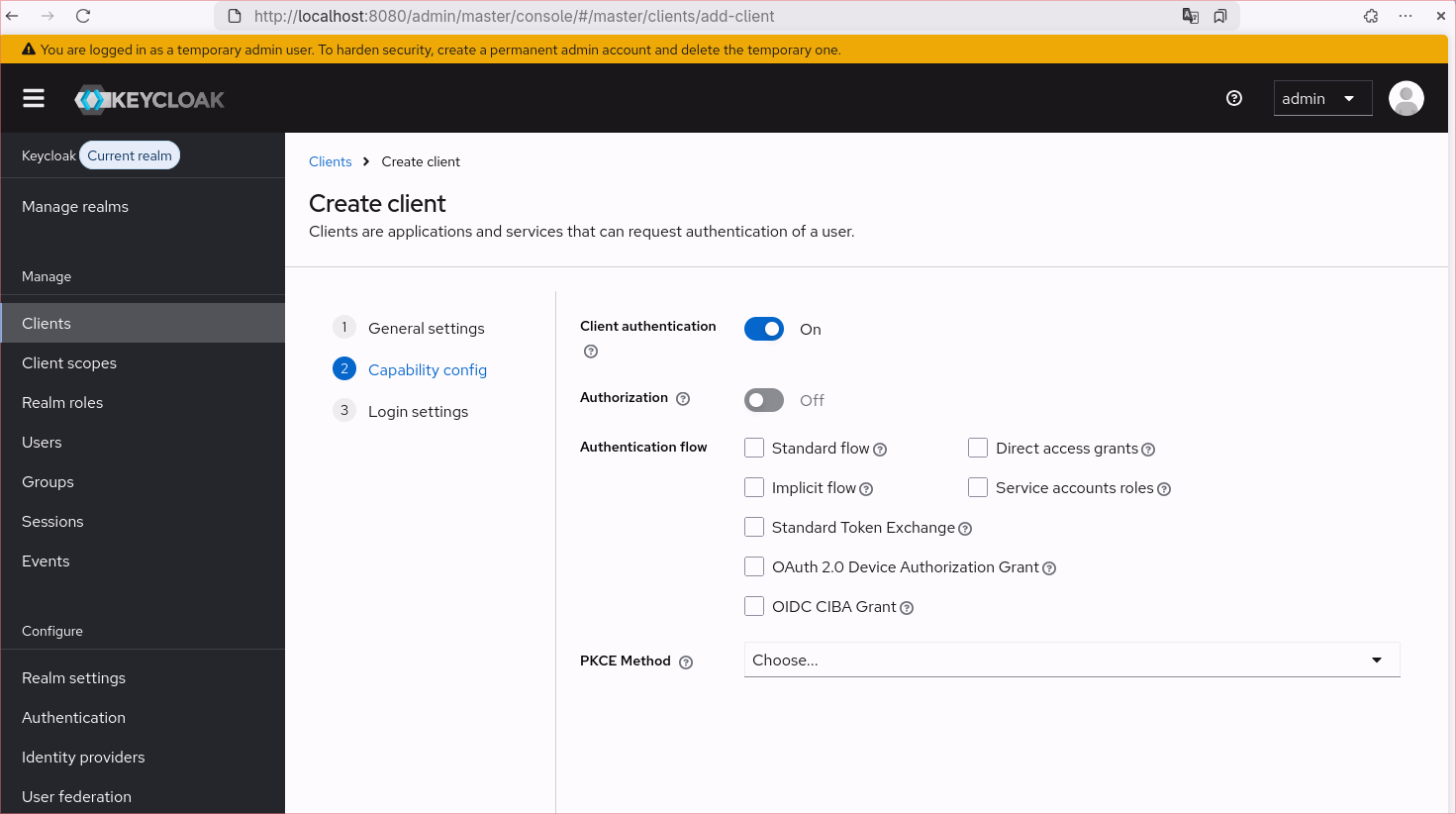
Task: Show help icon for Standard flow
Action: point(880,450)
